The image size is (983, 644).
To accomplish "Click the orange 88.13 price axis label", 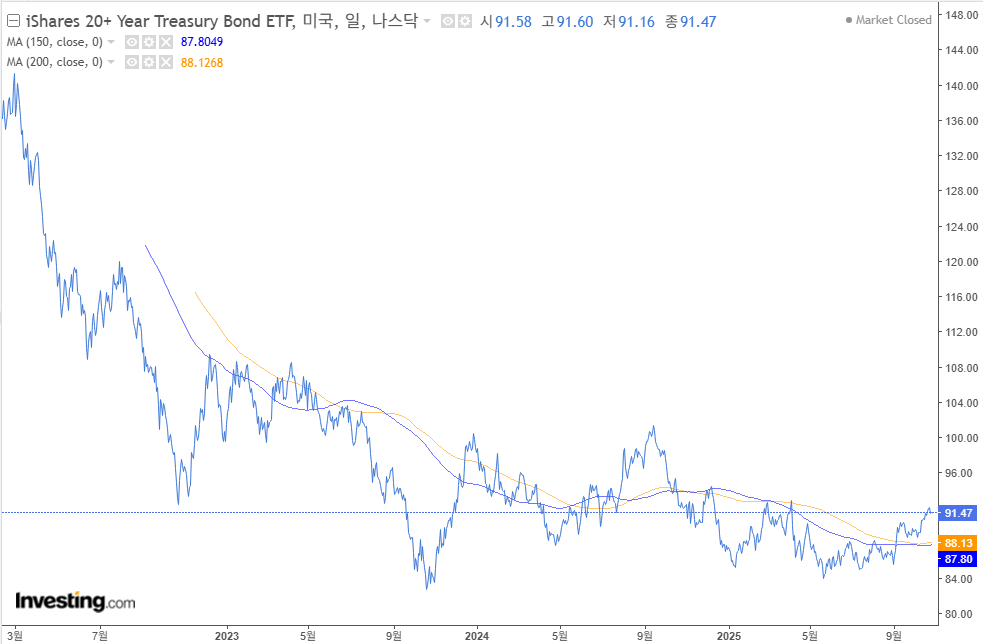I will point(957,543).
